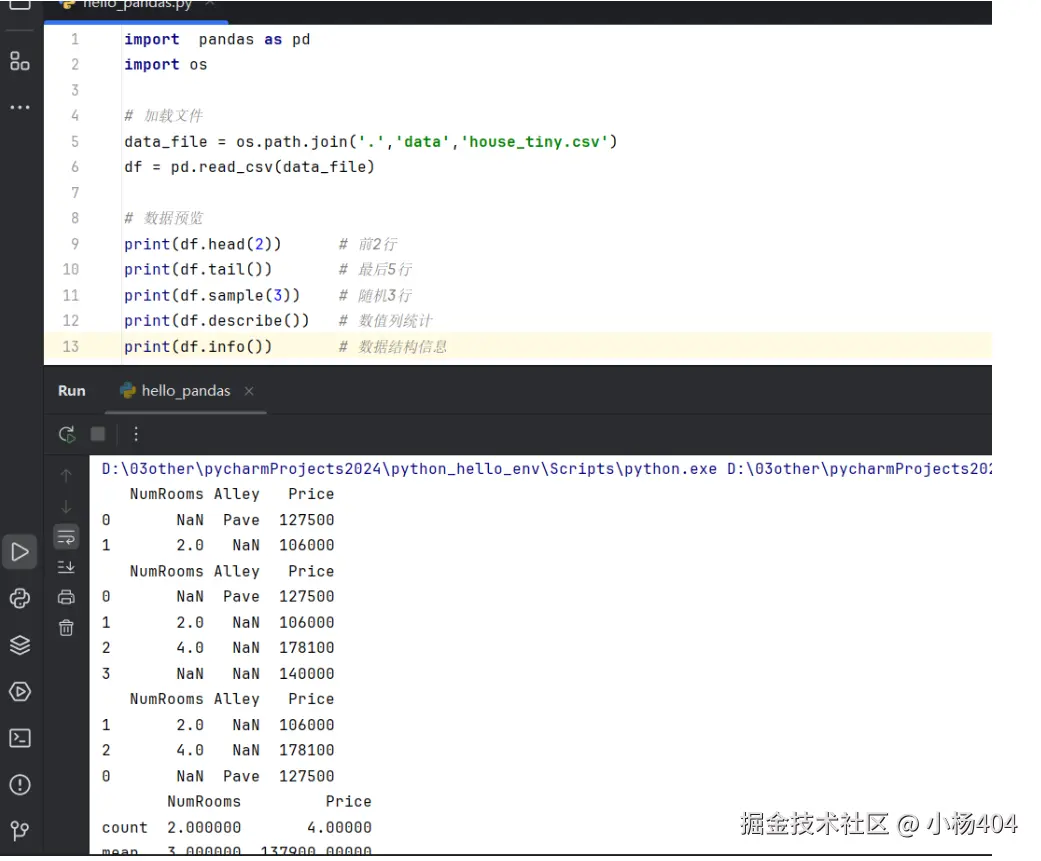1041x861 pixels.
Task: Click the '# 数据结构信息' comment
Action: pyautogui.click(x=393, y=347)
